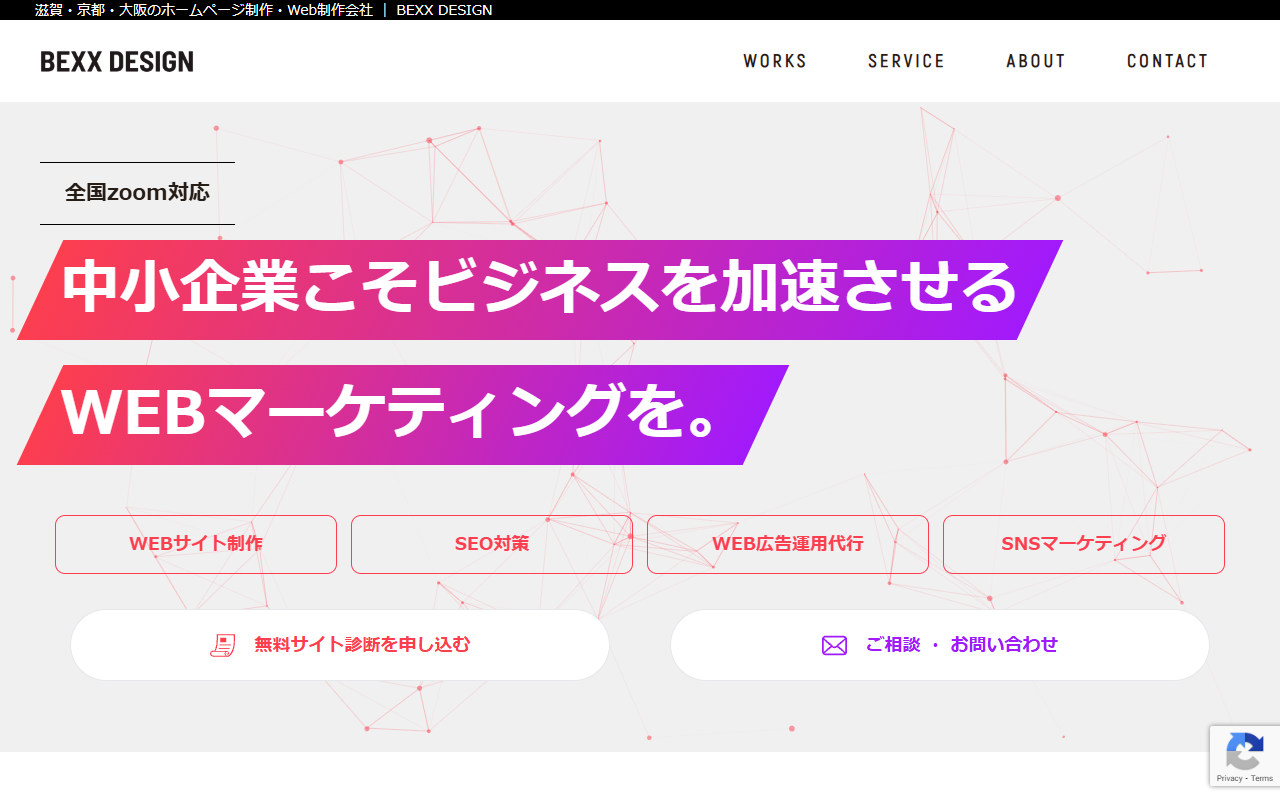Select the WEB広告運用代行 service button

[x=787, y=544]
